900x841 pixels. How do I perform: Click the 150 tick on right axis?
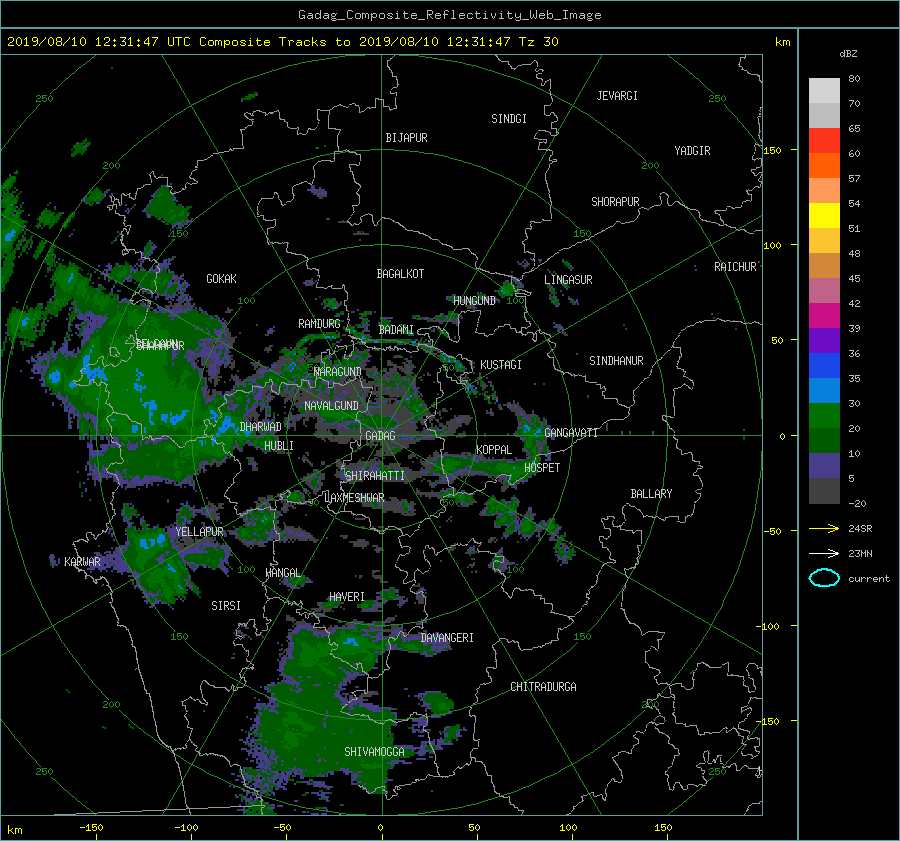pyautogui.click(x=772, y=150)
